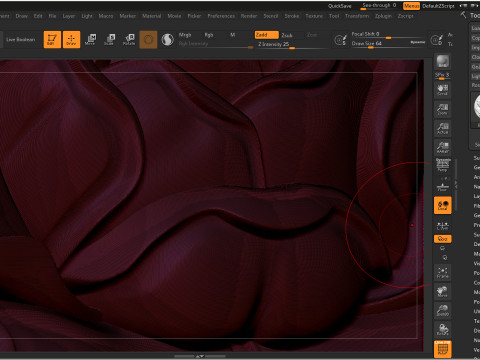Screen dimensions: 480x360
Task: Activate the Edit mode button
Action: click(x=52, y=39)
